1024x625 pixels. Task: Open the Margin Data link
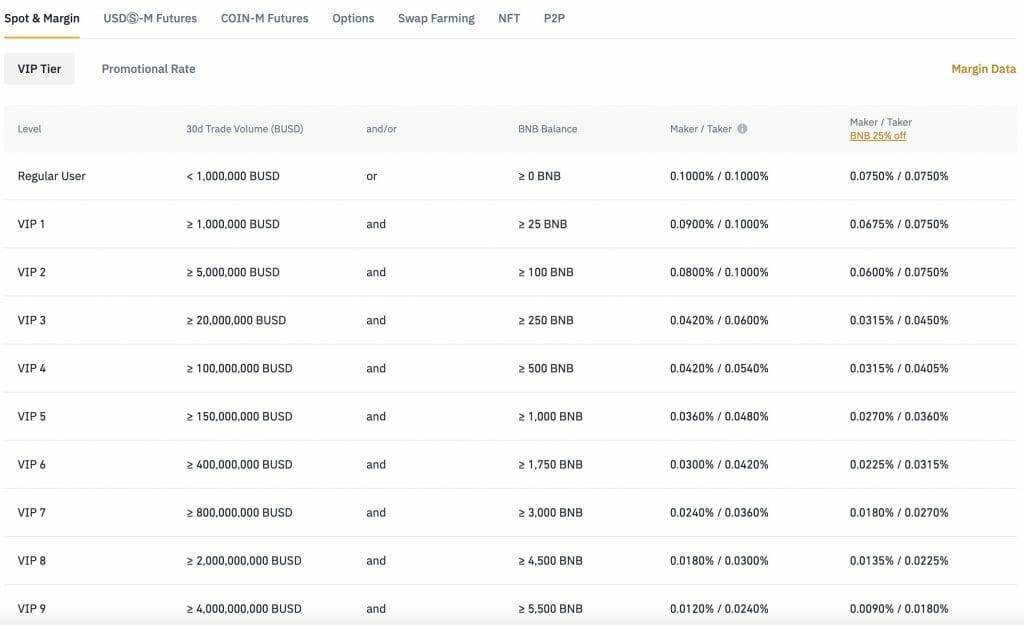pos(984,69)
